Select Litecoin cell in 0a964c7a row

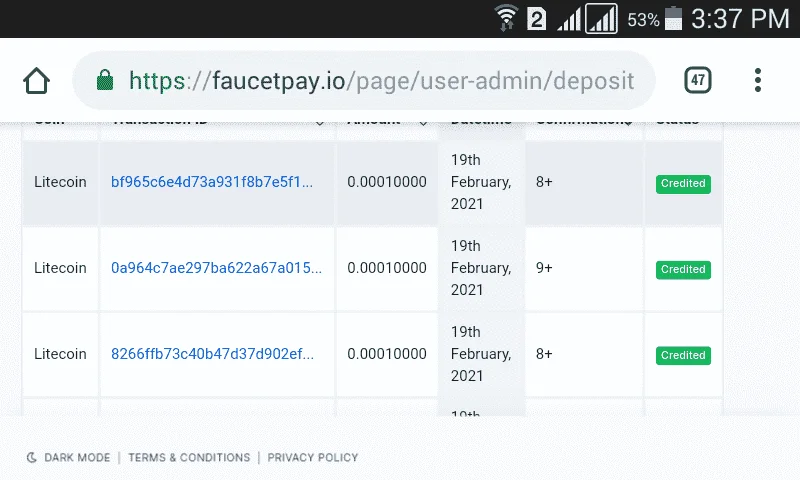tap(60, 268)
